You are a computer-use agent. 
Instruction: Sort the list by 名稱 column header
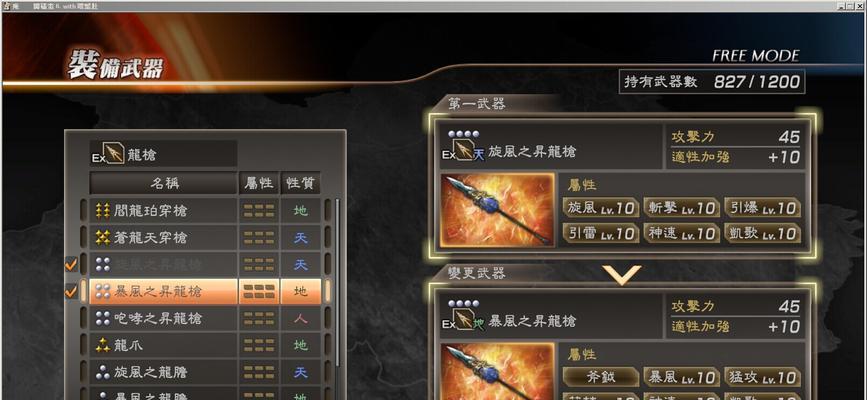(x=164, y=183)
